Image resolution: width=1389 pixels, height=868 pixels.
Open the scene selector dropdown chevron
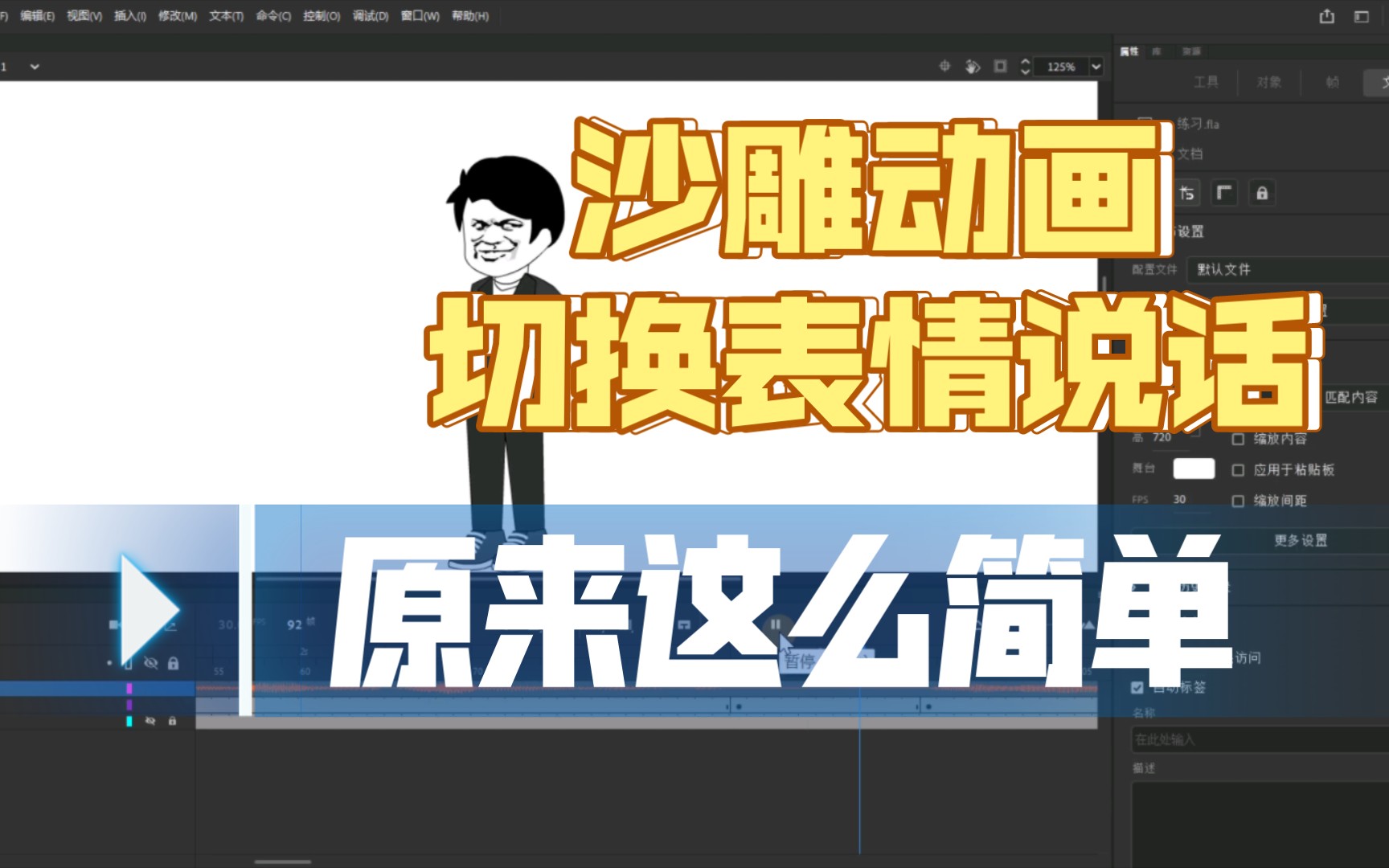pyautogui.click(x=35, y=67)
